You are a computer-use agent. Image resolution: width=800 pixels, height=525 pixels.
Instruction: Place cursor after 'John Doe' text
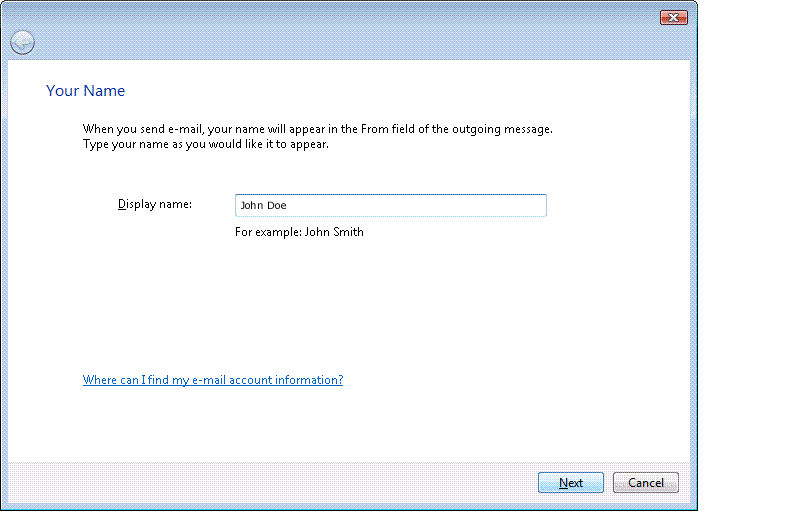[x=288, y=205]
